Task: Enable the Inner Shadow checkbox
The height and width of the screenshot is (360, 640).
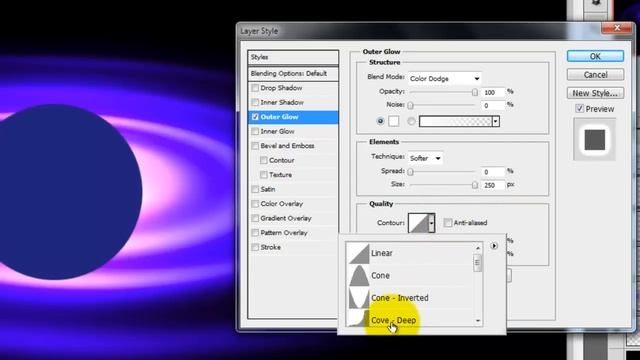Action: click(x=255, y=102)
